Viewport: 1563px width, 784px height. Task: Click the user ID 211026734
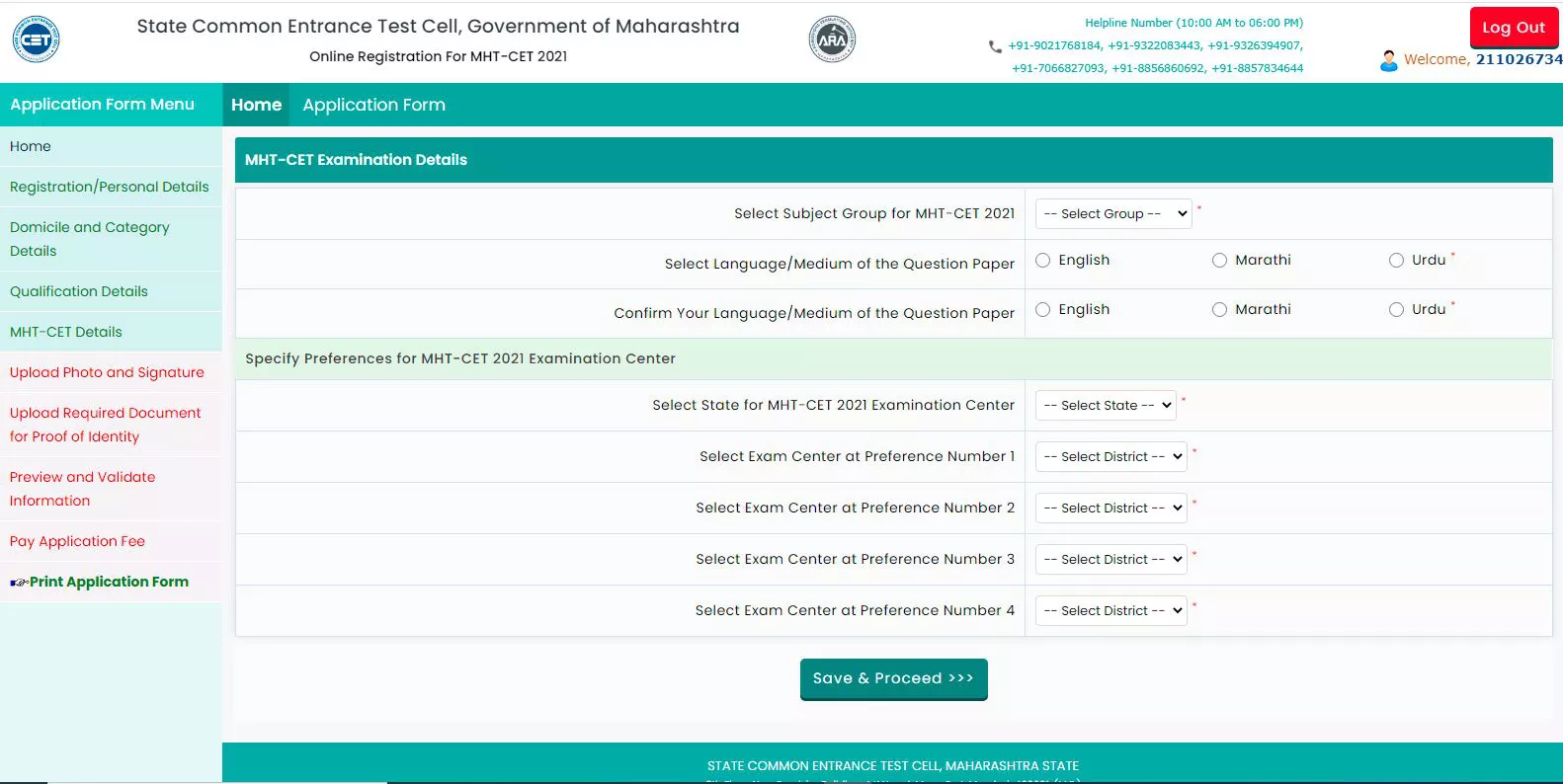[1520, 59]
